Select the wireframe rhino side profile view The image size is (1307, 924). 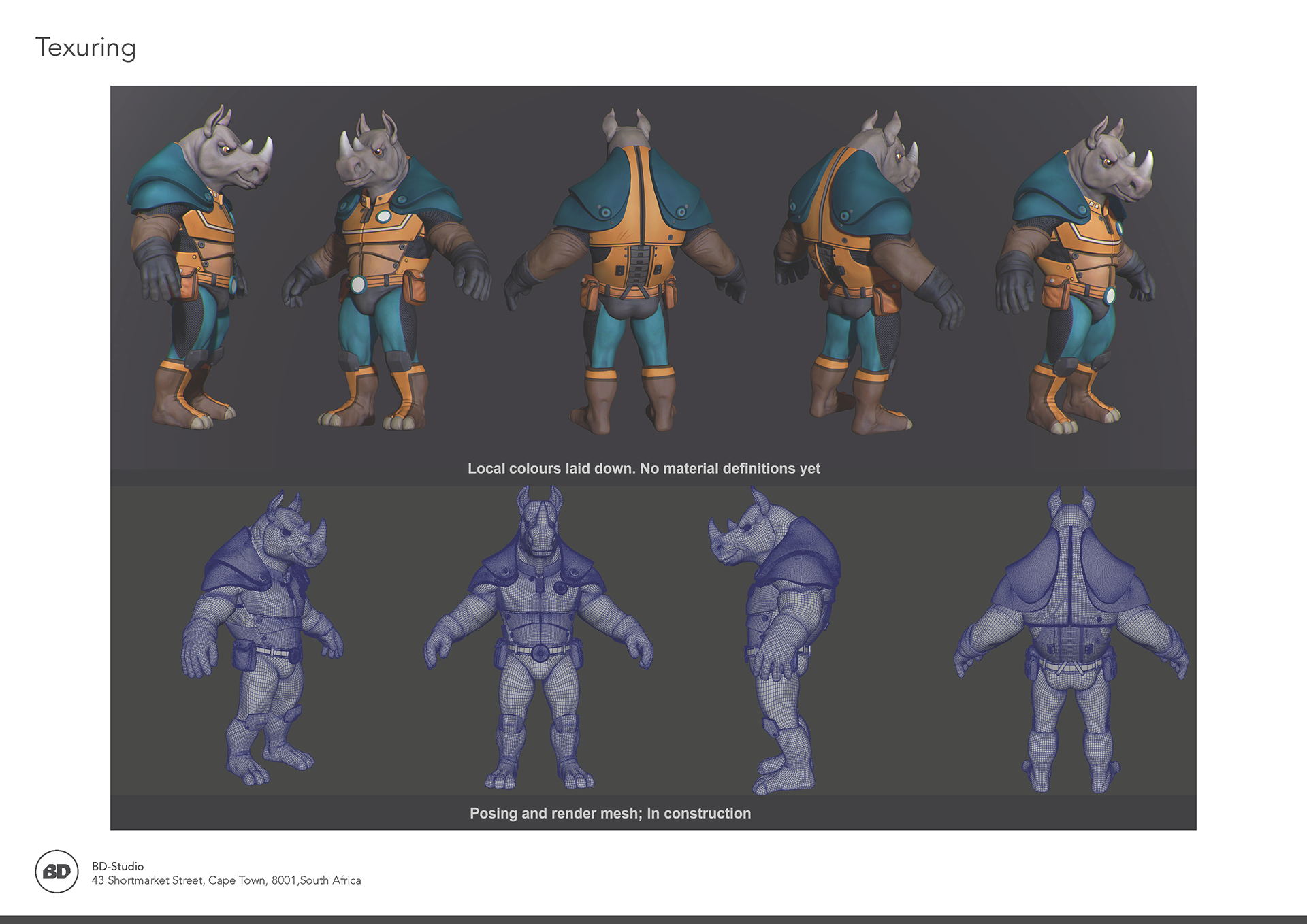click(775, 640)
